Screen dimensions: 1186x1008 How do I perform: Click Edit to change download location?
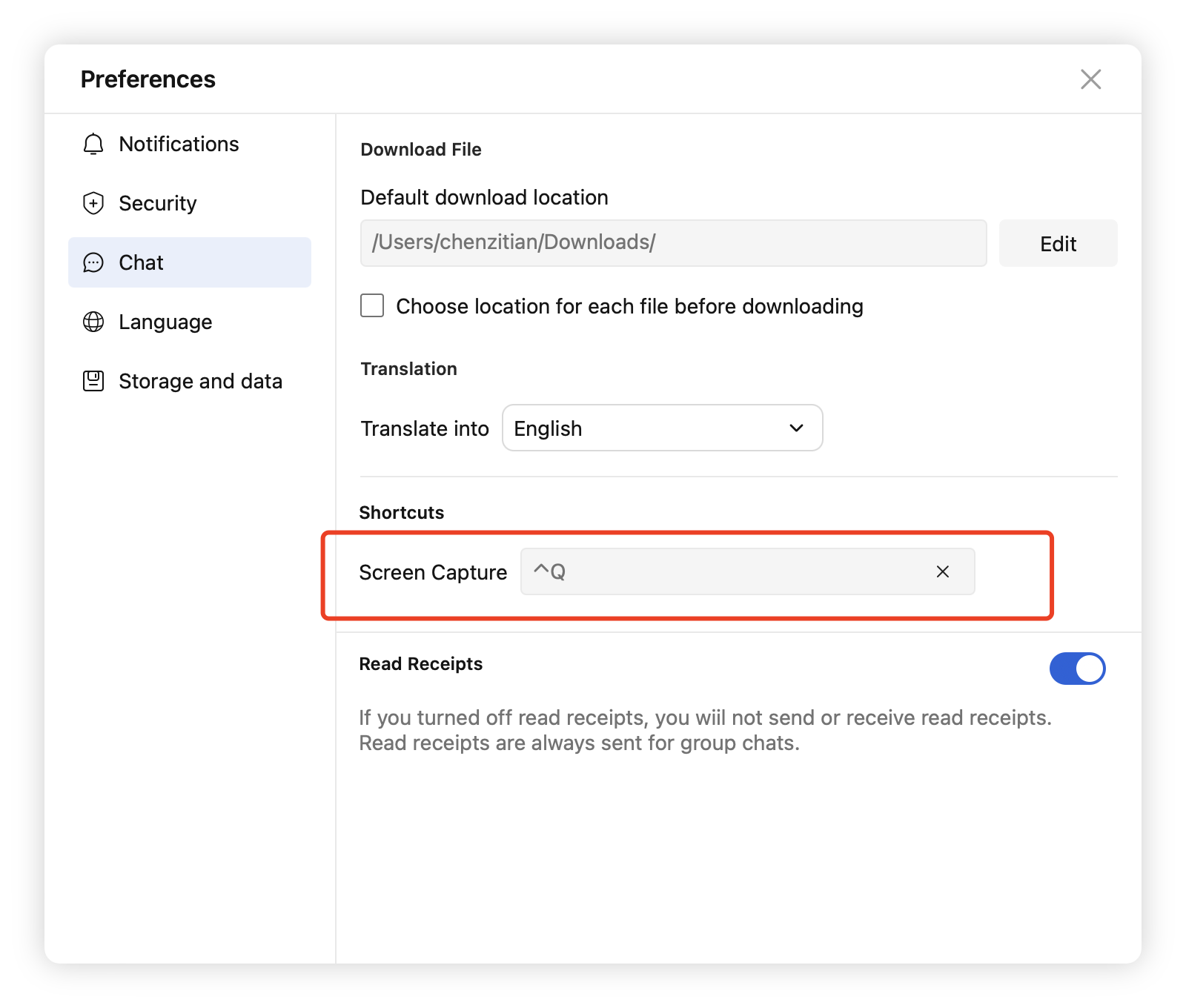click(x=1058, y=243)
